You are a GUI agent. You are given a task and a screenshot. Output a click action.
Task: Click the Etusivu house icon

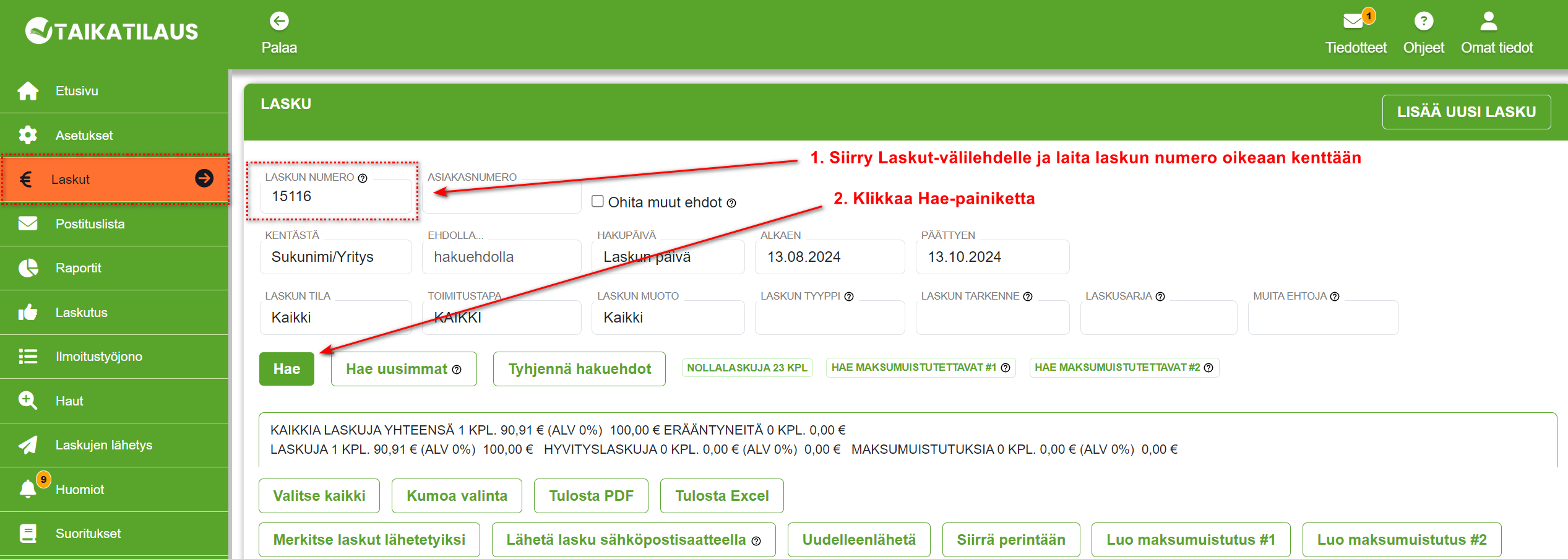[28, 91]
